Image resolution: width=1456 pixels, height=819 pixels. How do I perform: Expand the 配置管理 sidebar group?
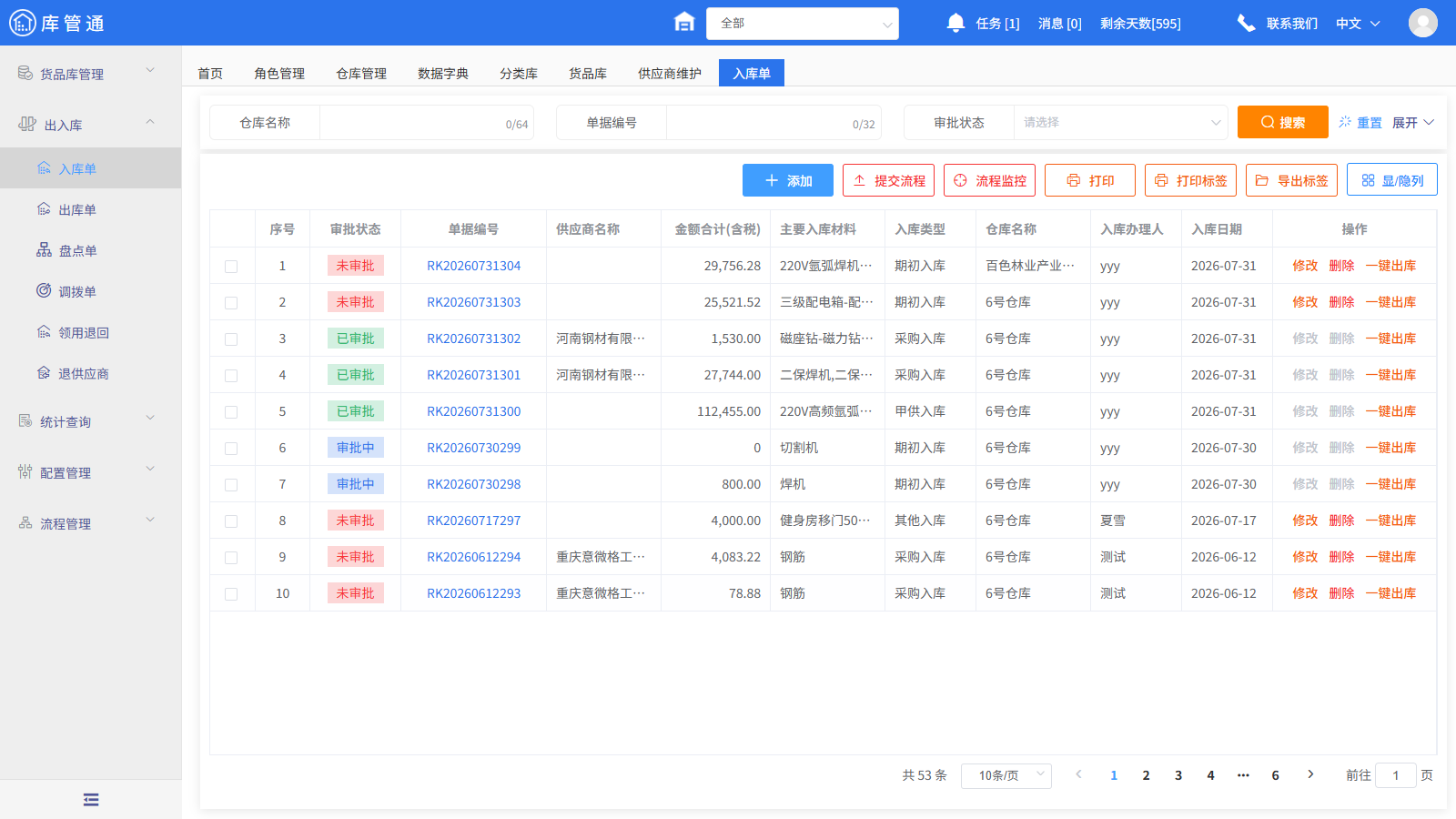(150, 469)
